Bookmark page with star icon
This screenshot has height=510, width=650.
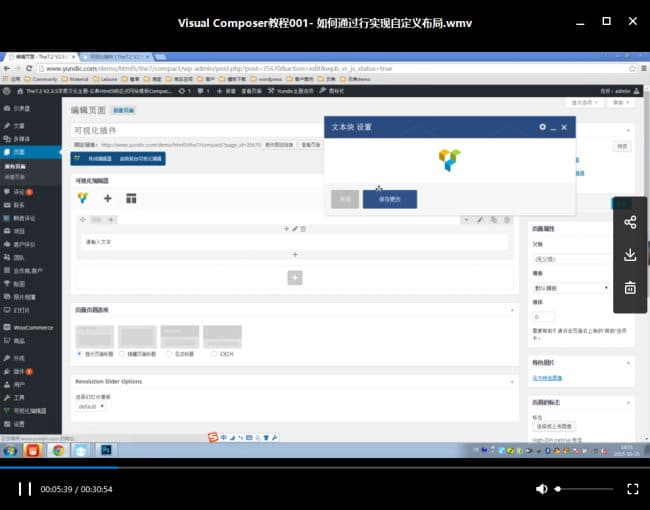click(632, 68)
